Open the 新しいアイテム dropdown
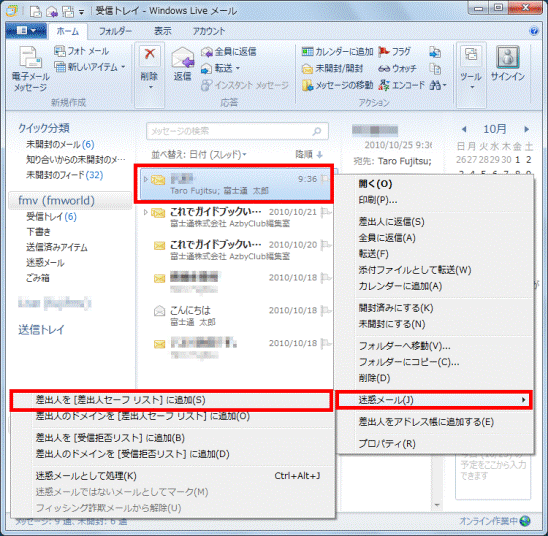The width and height of the screenshot is (548, 536). 123,67
